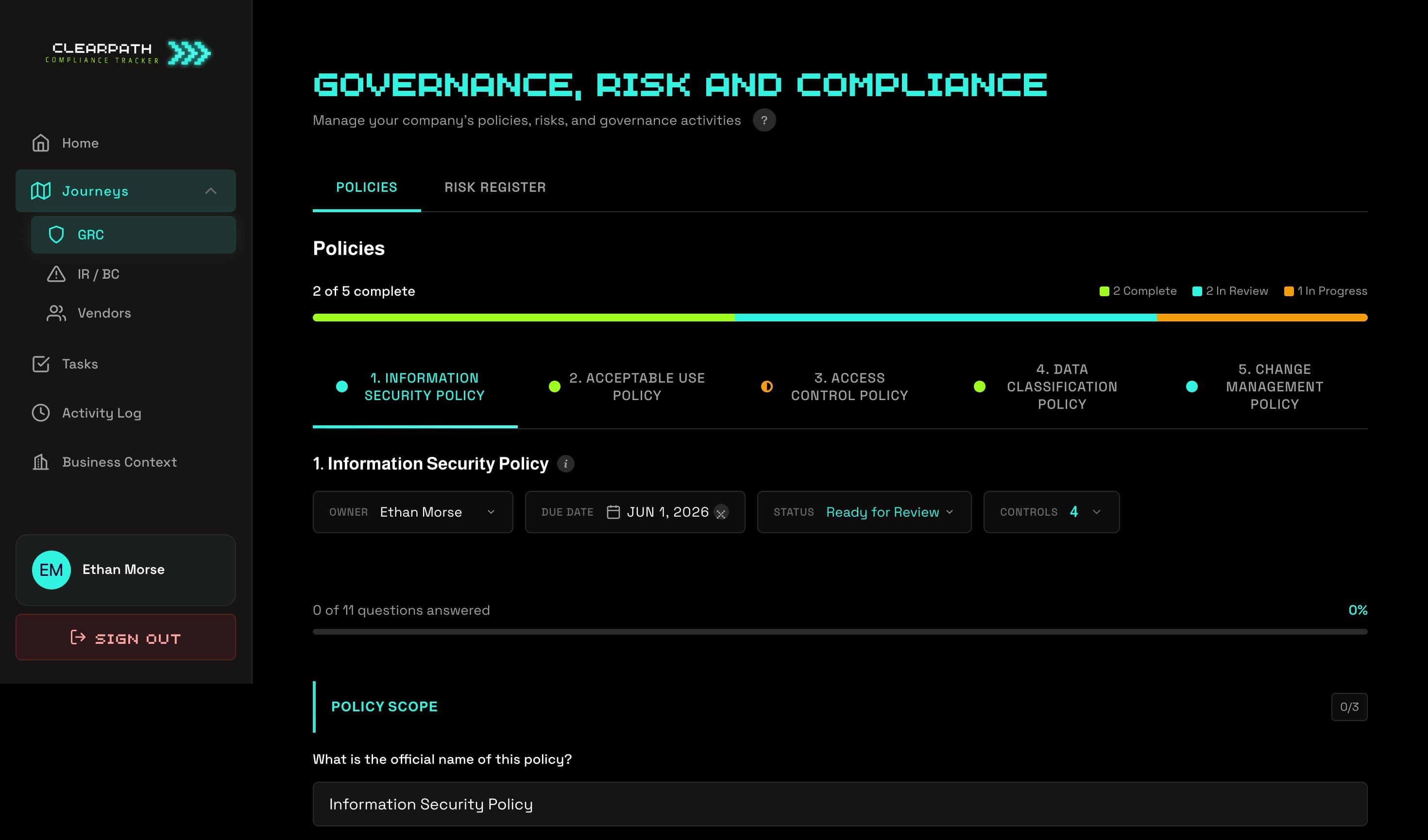Open the due date calendar icon
This screenshot has width=1428, height=840.
tap(613, 512)
